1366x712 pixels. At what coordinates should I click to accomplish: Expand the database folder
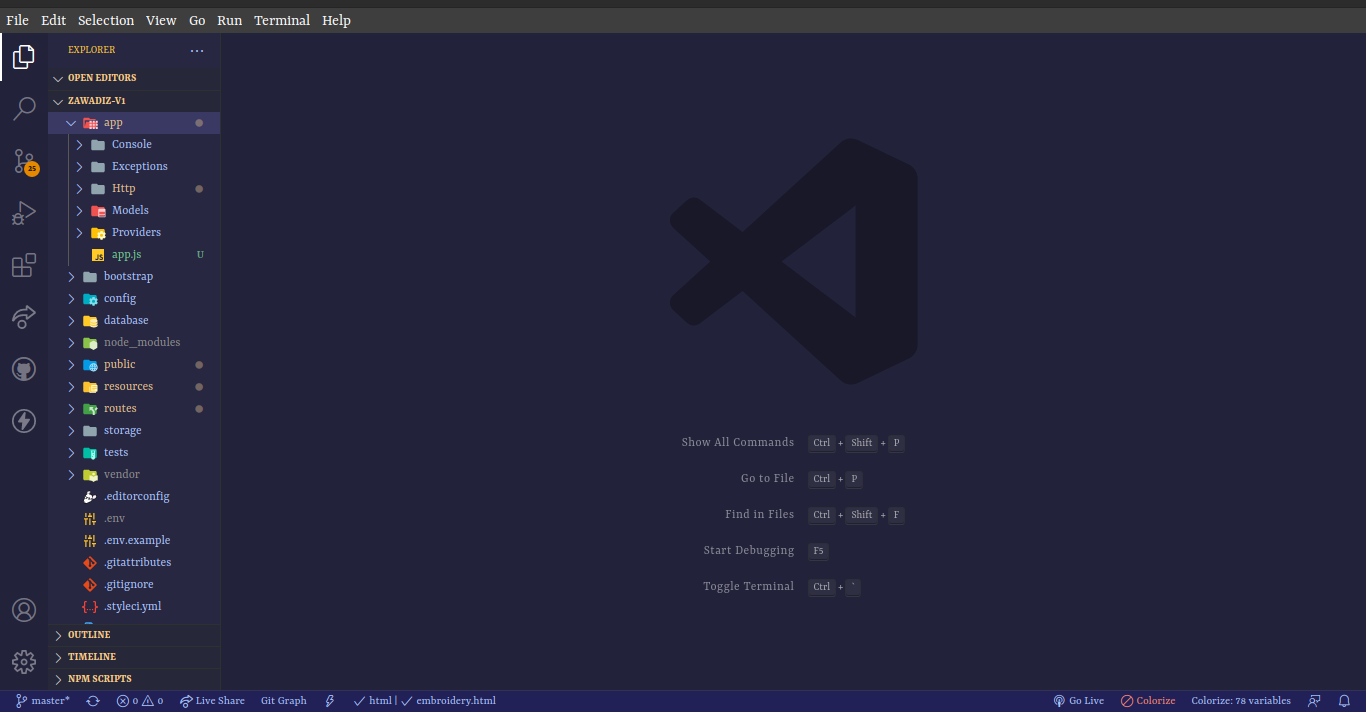click(x=134, y=321)
